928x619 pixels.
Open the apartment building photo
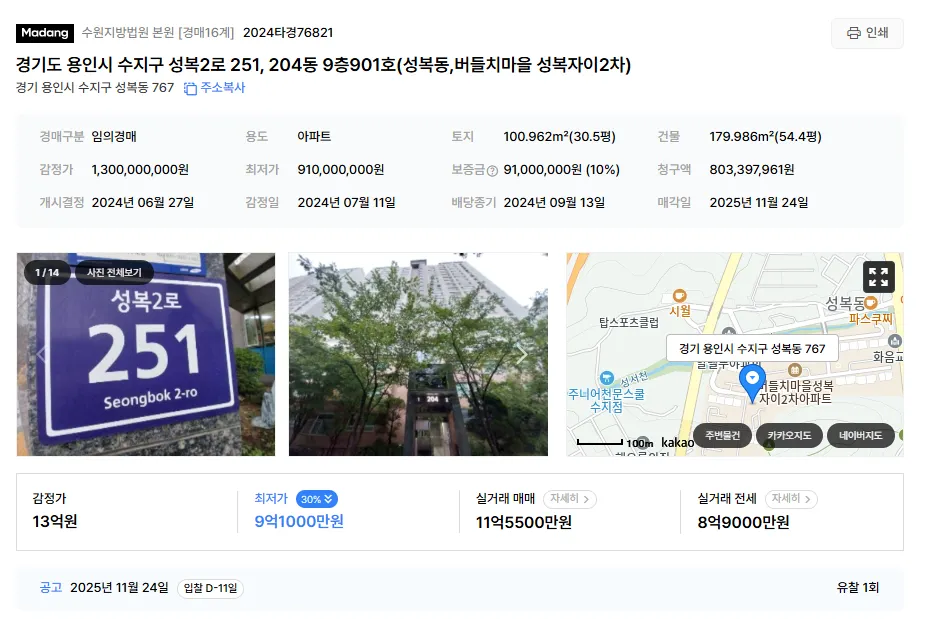pos(418,354)
